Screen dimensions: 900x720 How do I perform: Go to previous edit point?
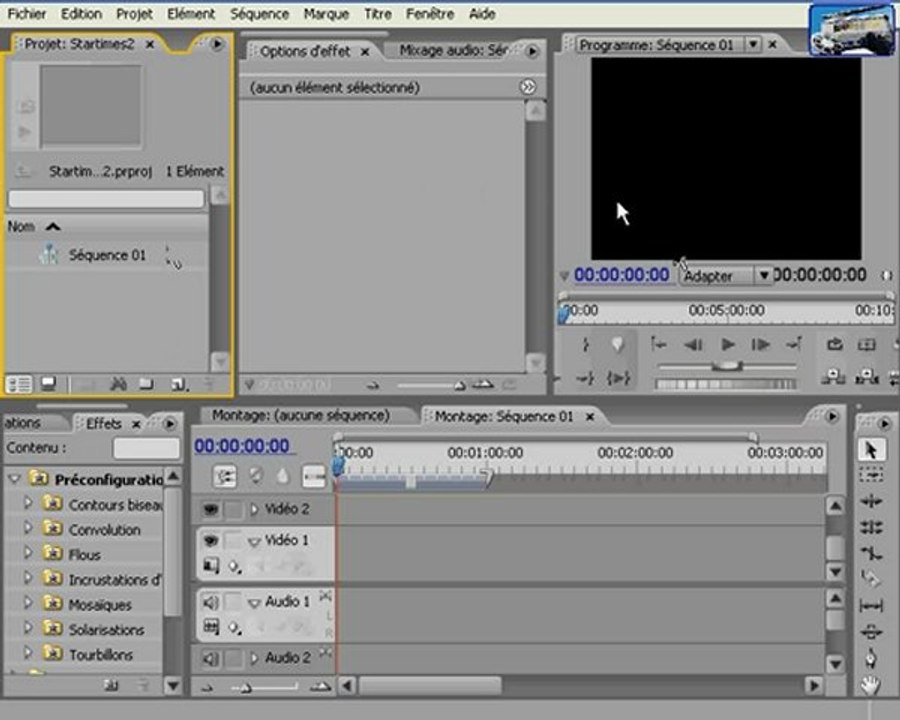pos(658,344)
